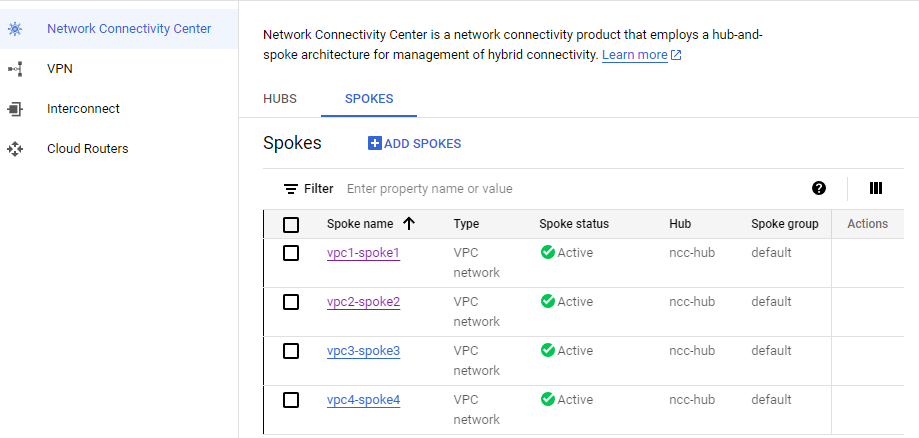Click the Network Connectivity Center sidebar icon
The width and height of the screenshot is (919, 438).
15,29
